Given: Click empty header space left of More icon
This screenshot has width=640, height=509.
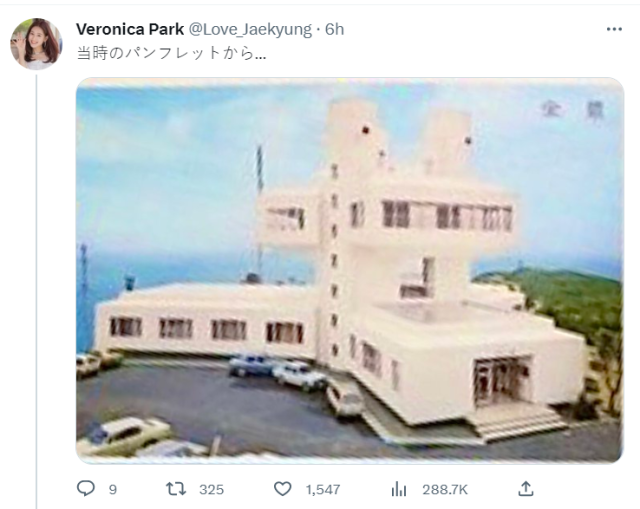Looking at the screenshot, I should [480, 29].
